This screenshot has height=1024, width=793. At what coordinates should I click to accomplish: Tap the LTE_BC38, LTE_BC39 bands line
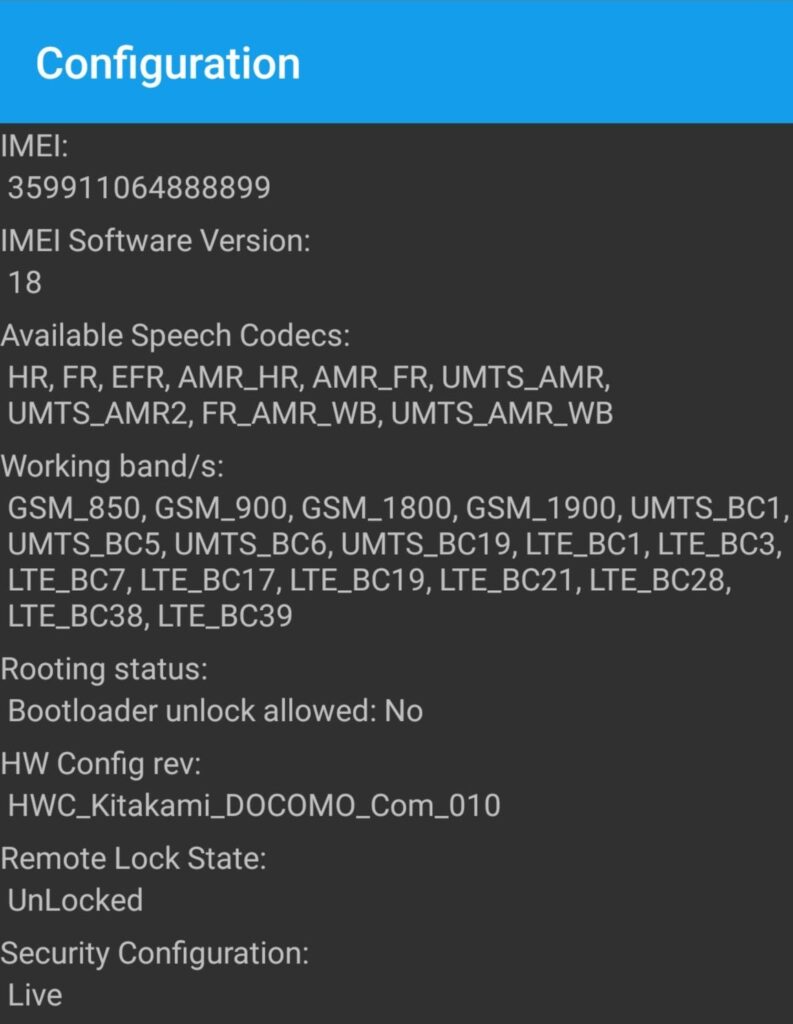[150, 616]
